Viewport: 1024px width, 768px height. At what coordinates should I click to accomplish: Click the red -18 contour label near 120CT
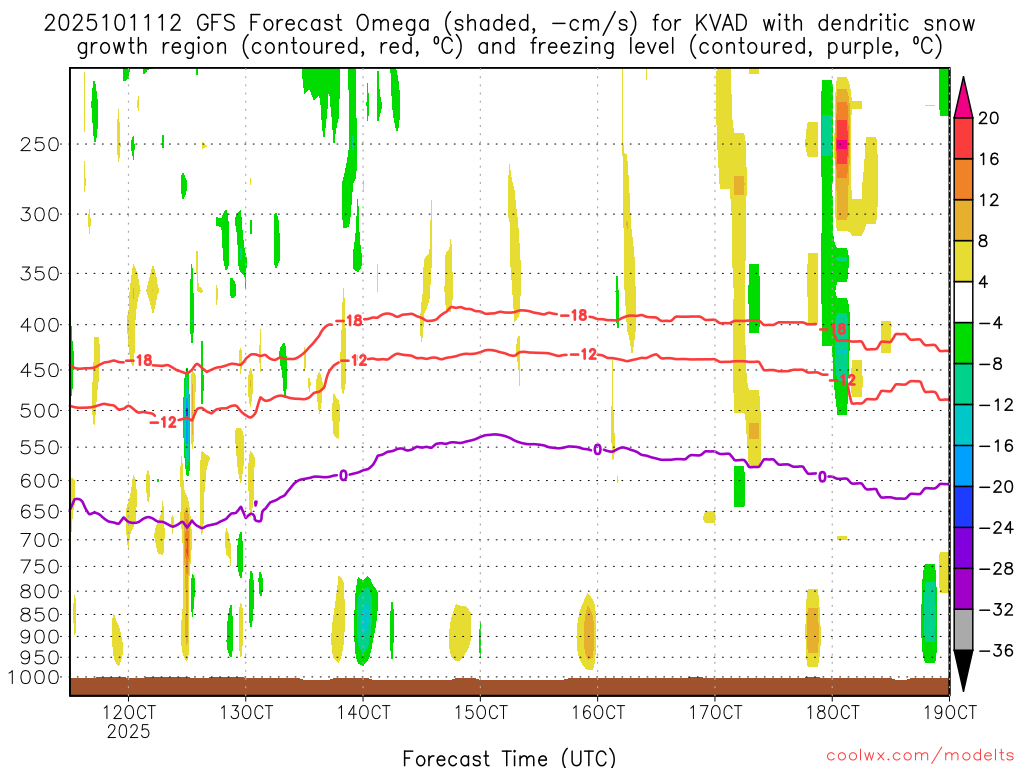tap(139, 360)
